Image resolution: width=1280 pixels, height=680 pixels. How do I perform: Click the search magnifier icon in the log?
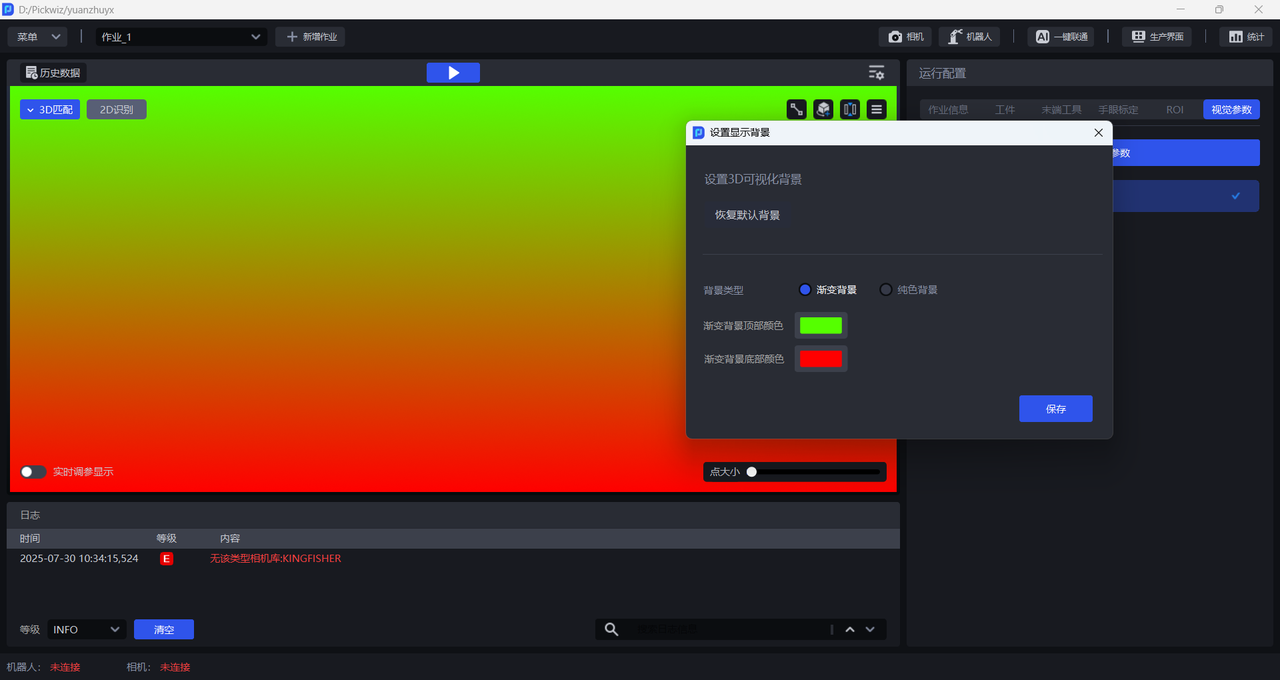click(612, 629)
